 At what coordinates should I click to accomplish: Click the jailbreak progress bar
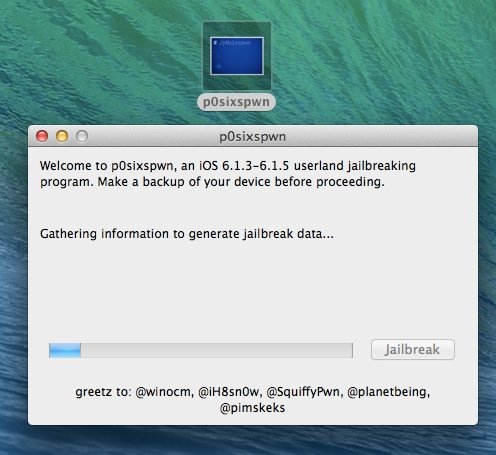[x=201, y=350]
